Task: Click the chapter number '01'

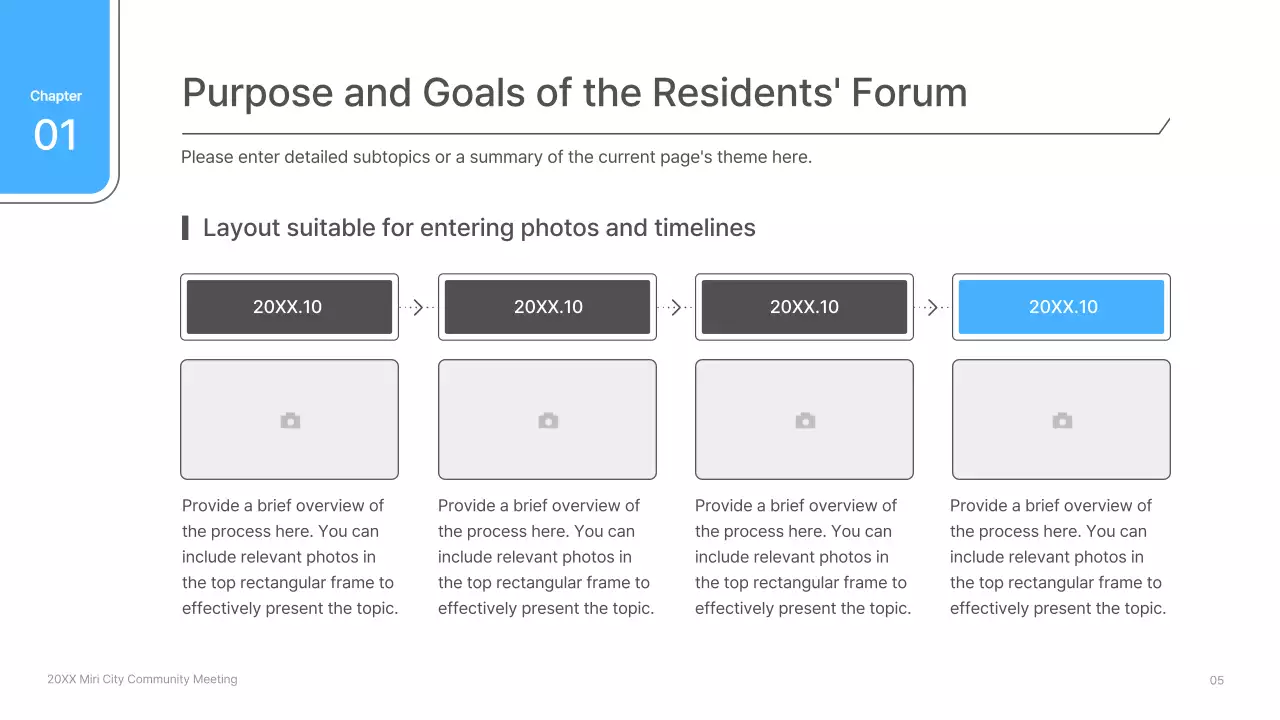Action: [x=55, y=135]
